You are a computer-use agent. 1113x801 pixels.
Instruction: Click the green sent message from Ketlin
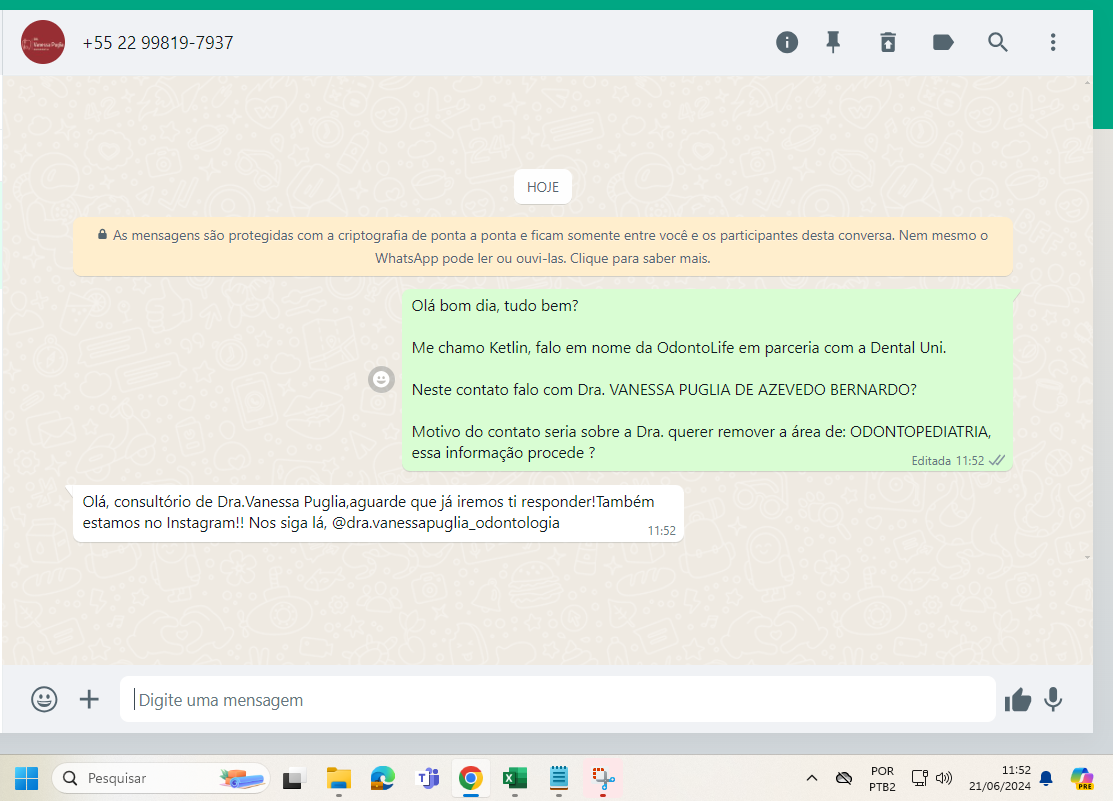[707, 380]
